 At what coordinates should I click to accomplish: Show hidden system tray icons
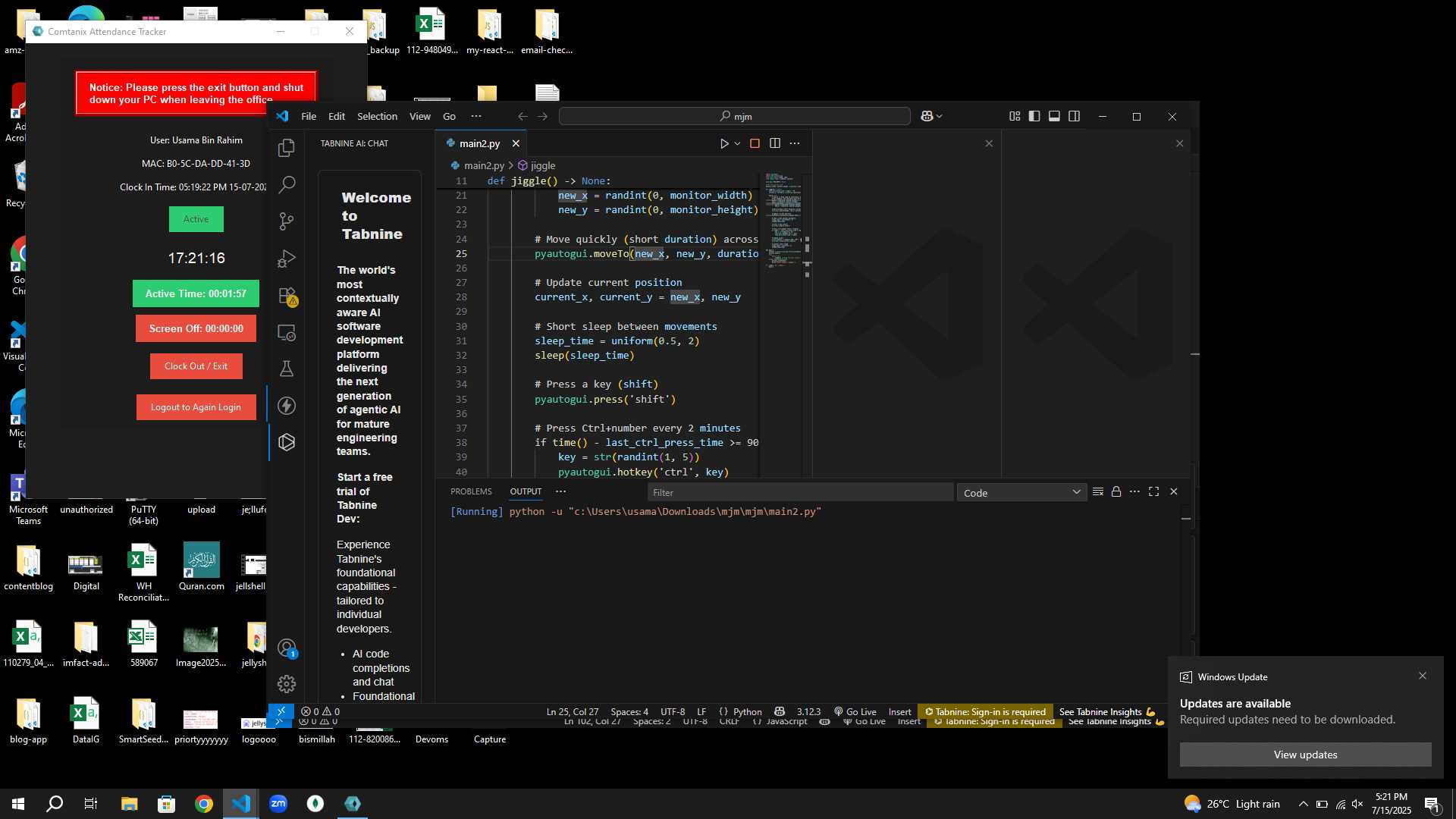click(x=1303, y=804)
